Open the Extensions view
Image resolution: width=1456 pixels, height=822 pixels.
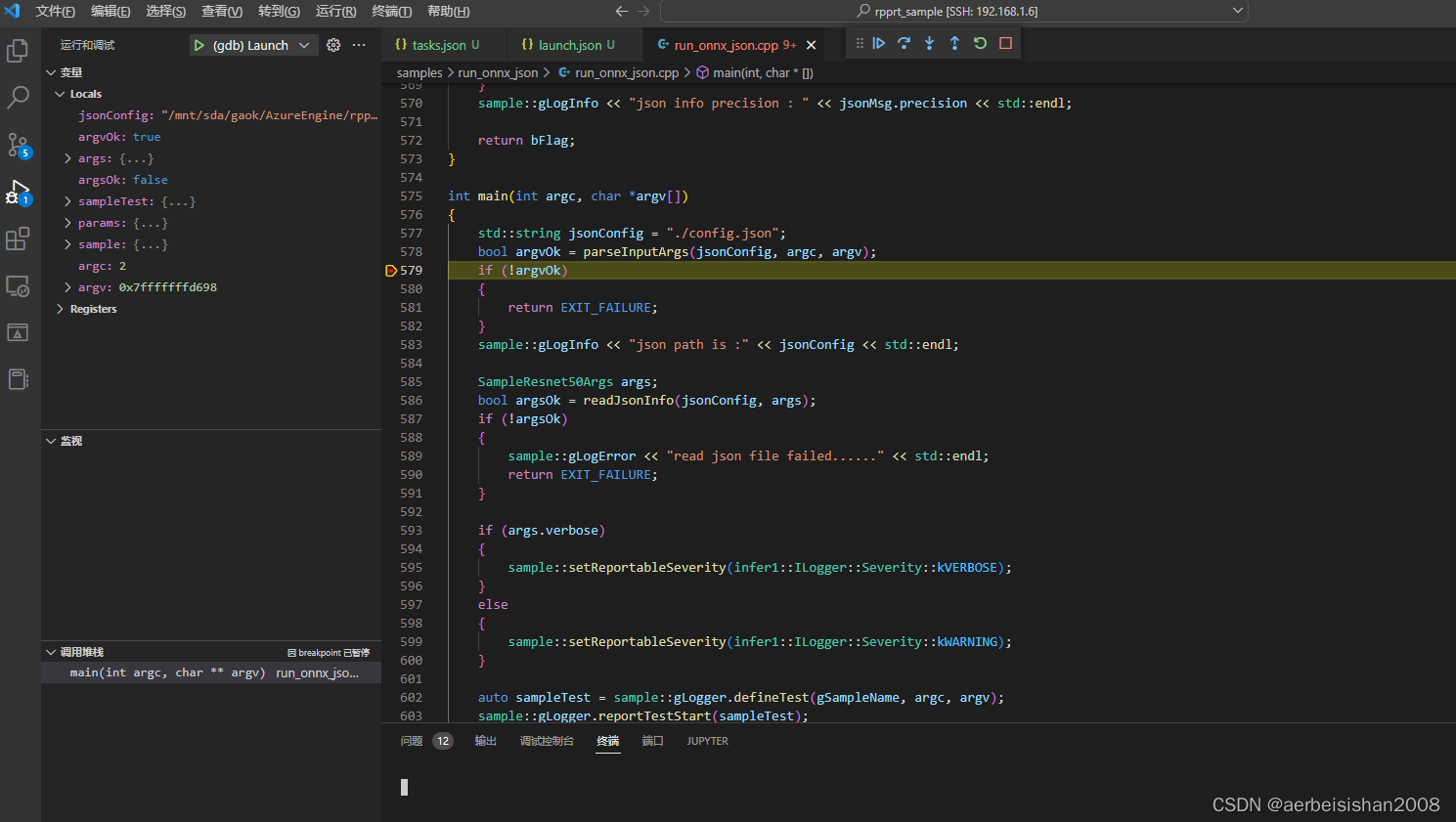pos(17,238)
